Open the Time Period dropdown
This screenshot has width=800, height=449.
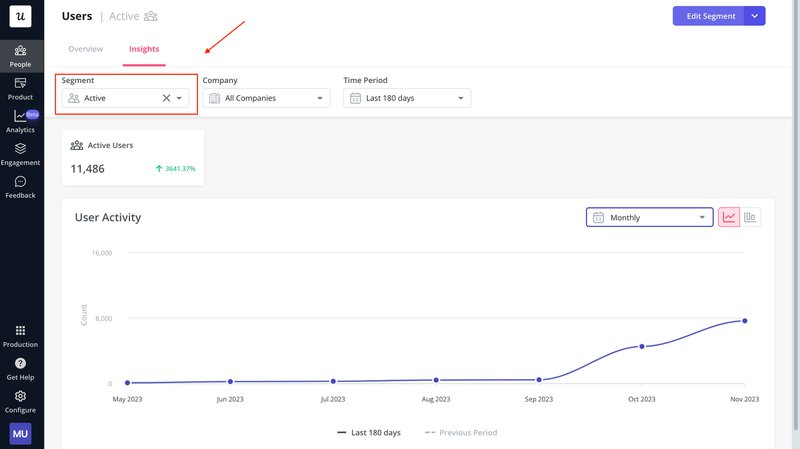[x=407, y=98]
